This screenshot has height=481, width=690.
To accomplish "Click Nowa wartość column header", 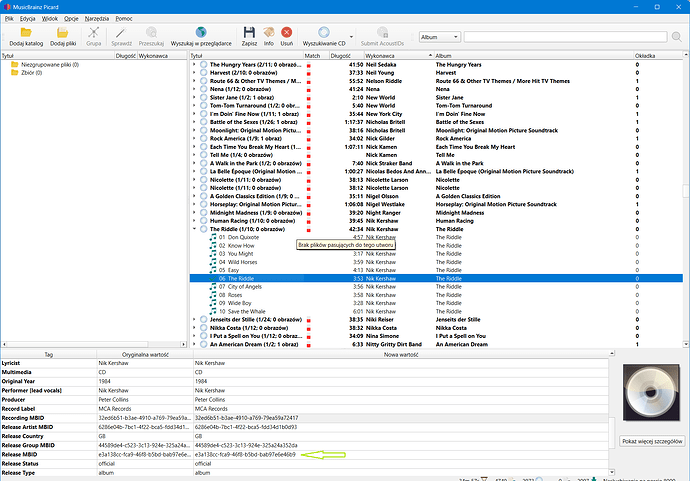I will tap(401, 354).
